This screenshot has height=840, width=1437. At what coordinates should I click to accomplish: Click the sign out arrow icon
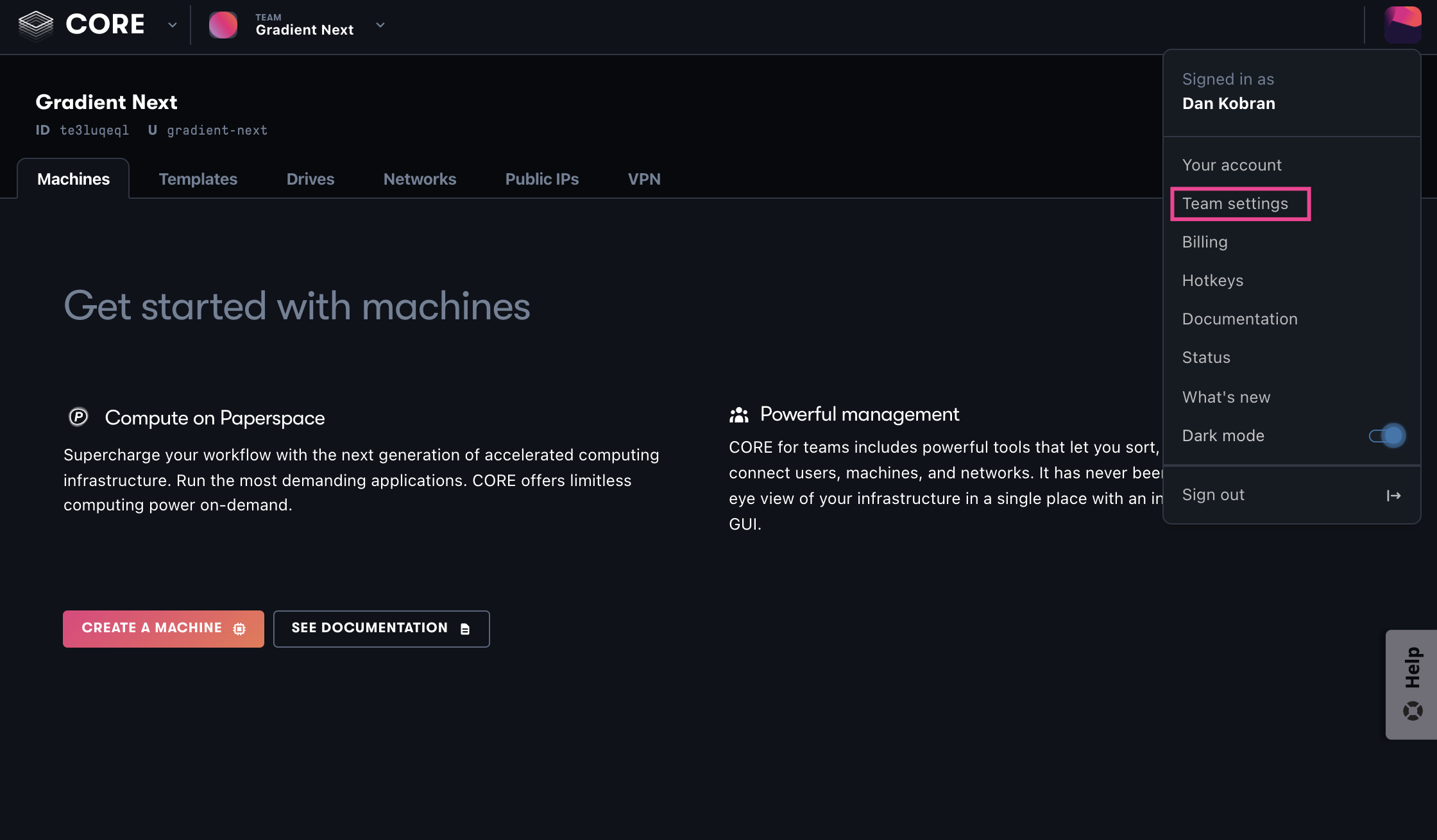click(1393, 495)
